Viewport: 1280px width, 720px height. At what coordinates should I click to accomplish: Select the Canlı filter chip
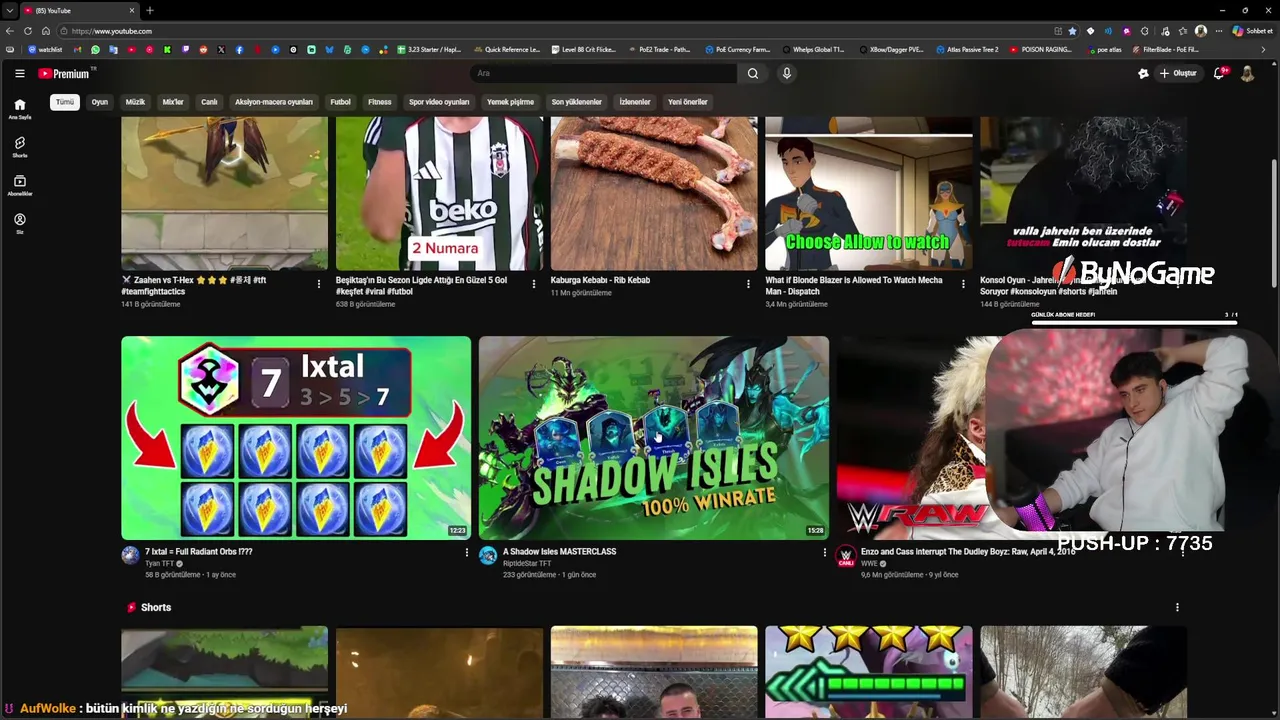click(209, 102)
